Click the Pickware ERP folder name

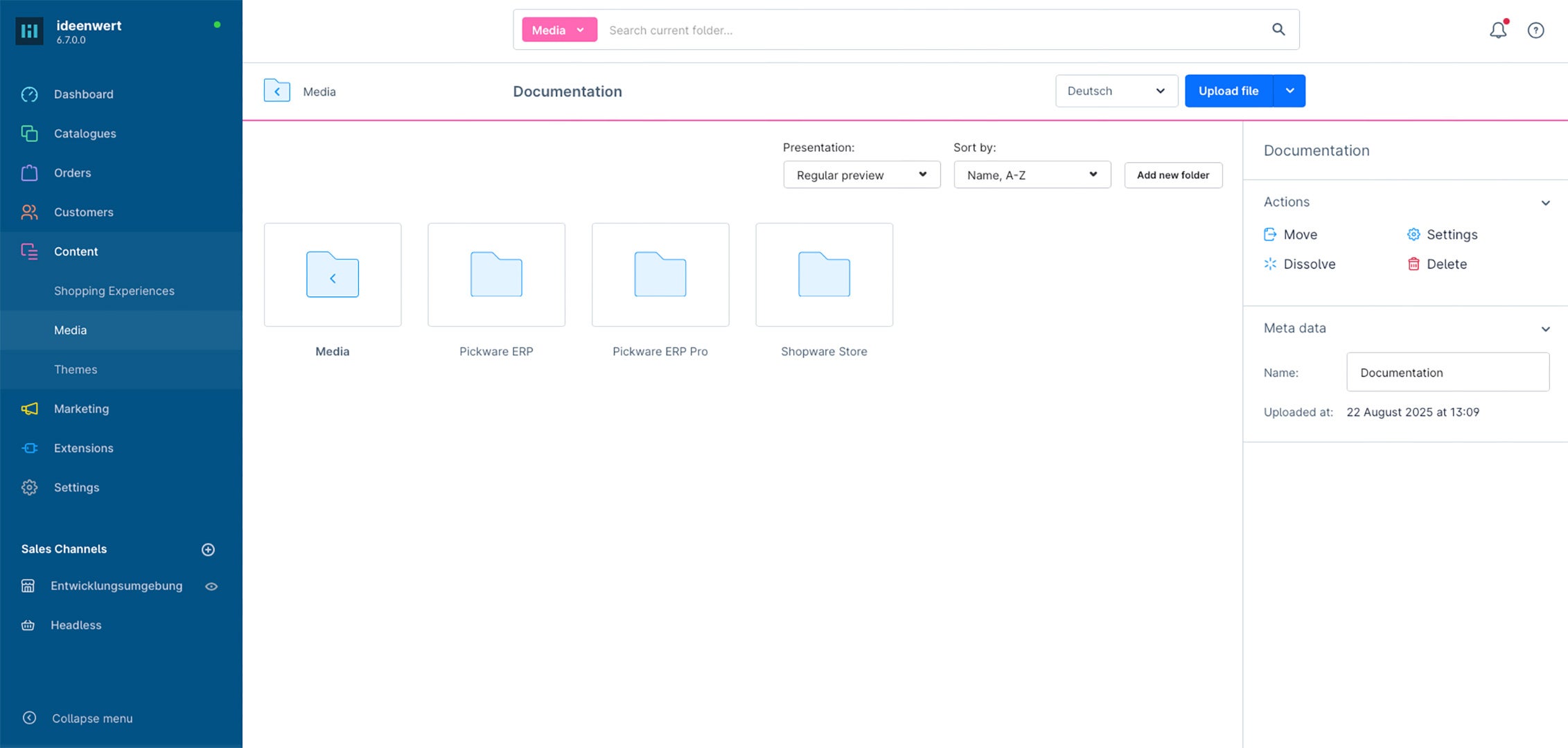(496, 351)
